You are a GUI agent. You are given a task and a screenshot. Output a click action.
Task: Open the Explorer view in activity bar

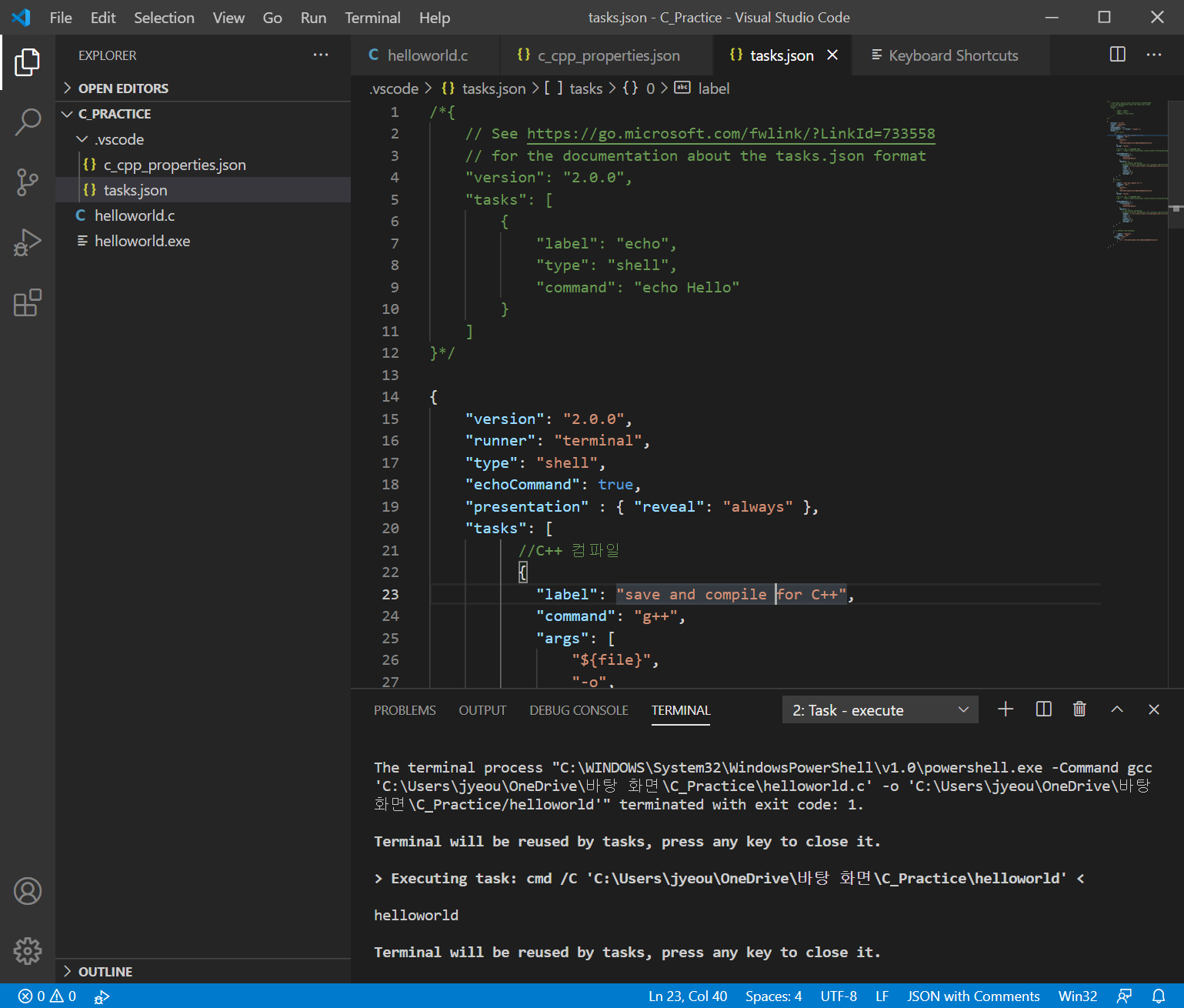pos(27,62)
